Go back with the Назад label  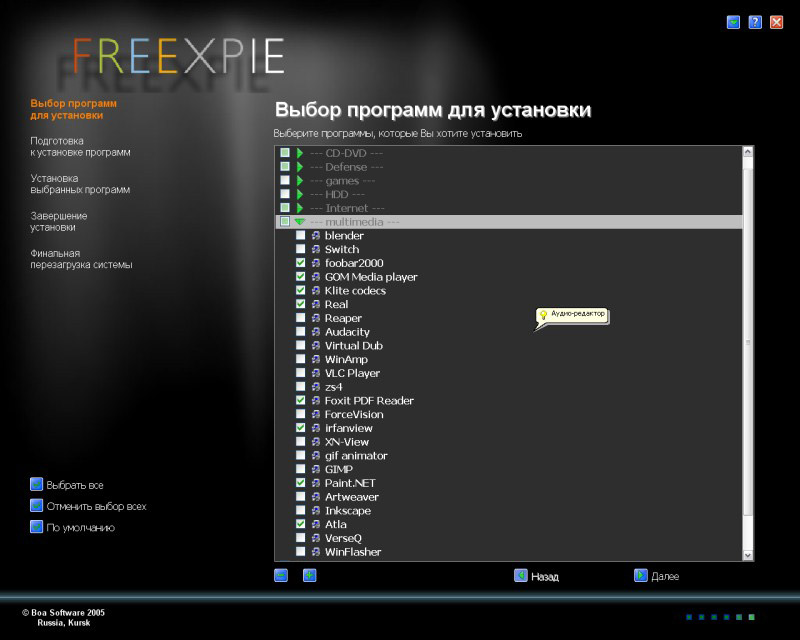545,577
